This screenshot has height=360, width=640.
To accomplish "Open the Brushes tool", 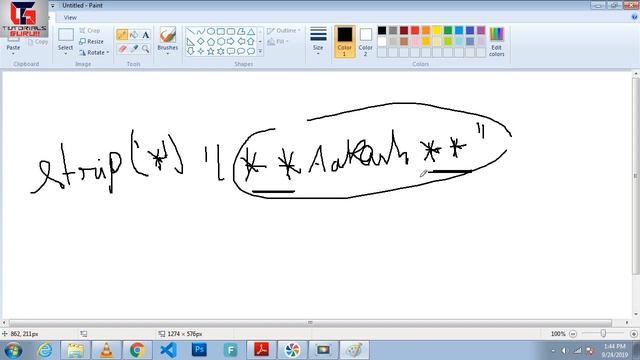I will [167, 38].
